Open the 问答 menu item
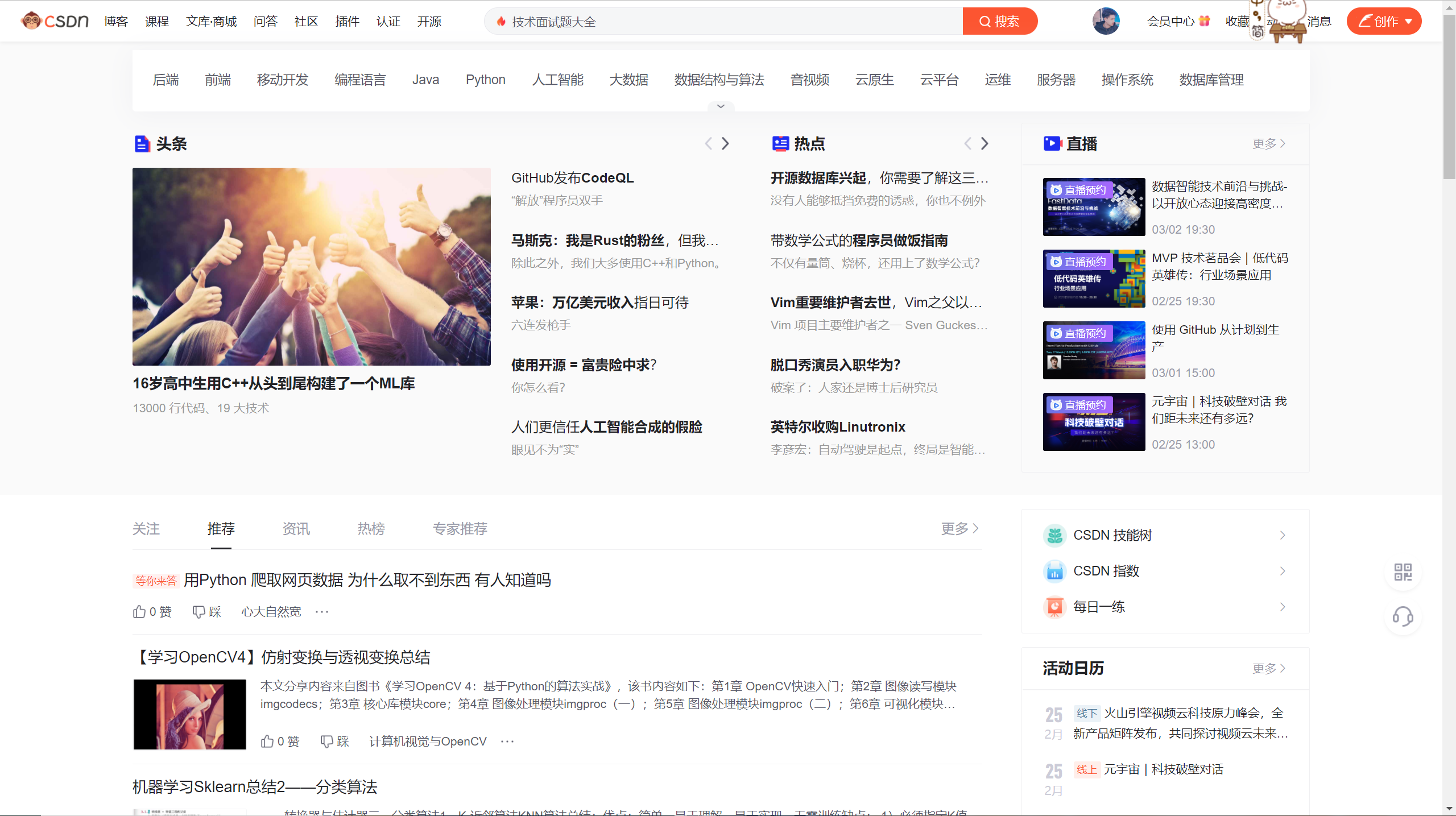Image resolution: width=1456 pixels, height=816 pixels. click(x=265, y=21)
